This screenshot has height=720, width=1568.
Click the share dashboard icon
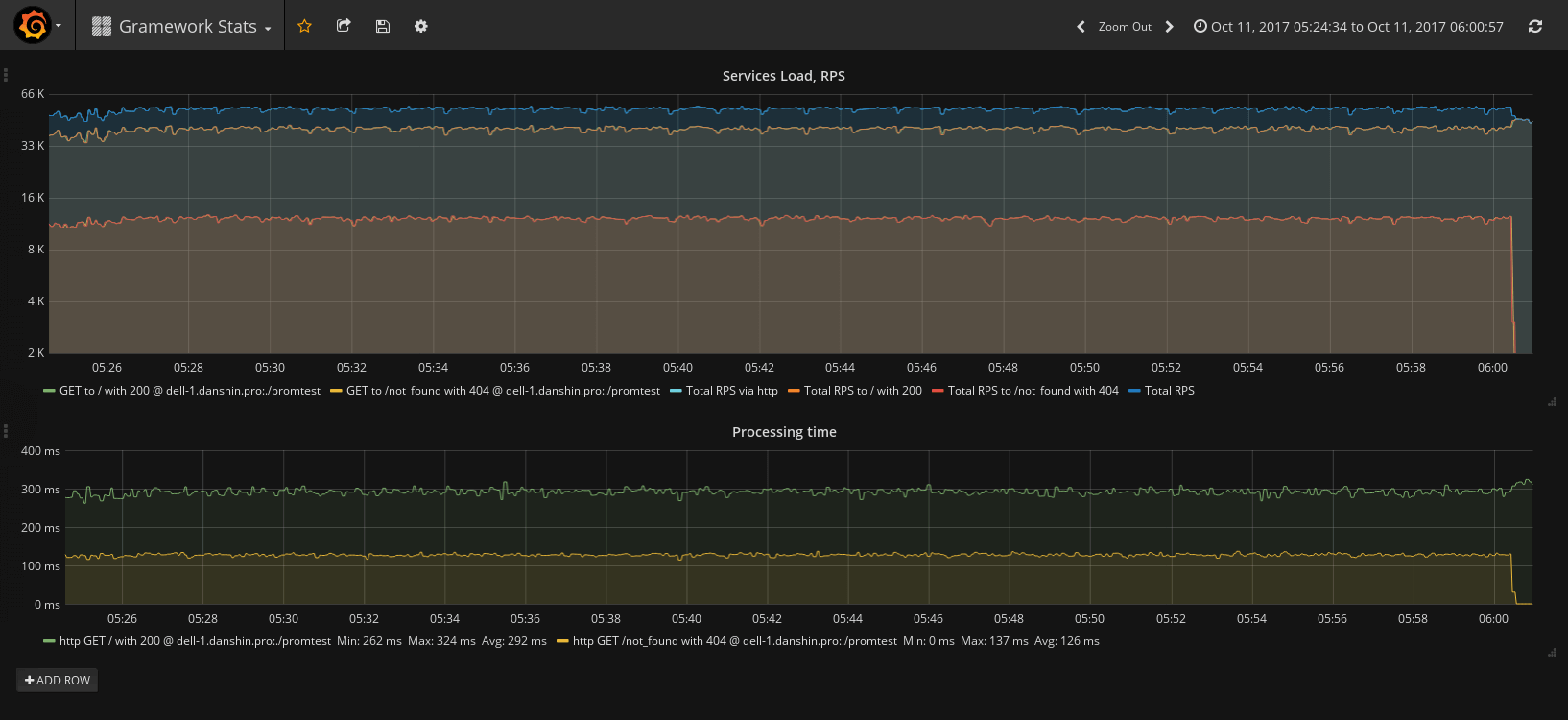[344, 26]
